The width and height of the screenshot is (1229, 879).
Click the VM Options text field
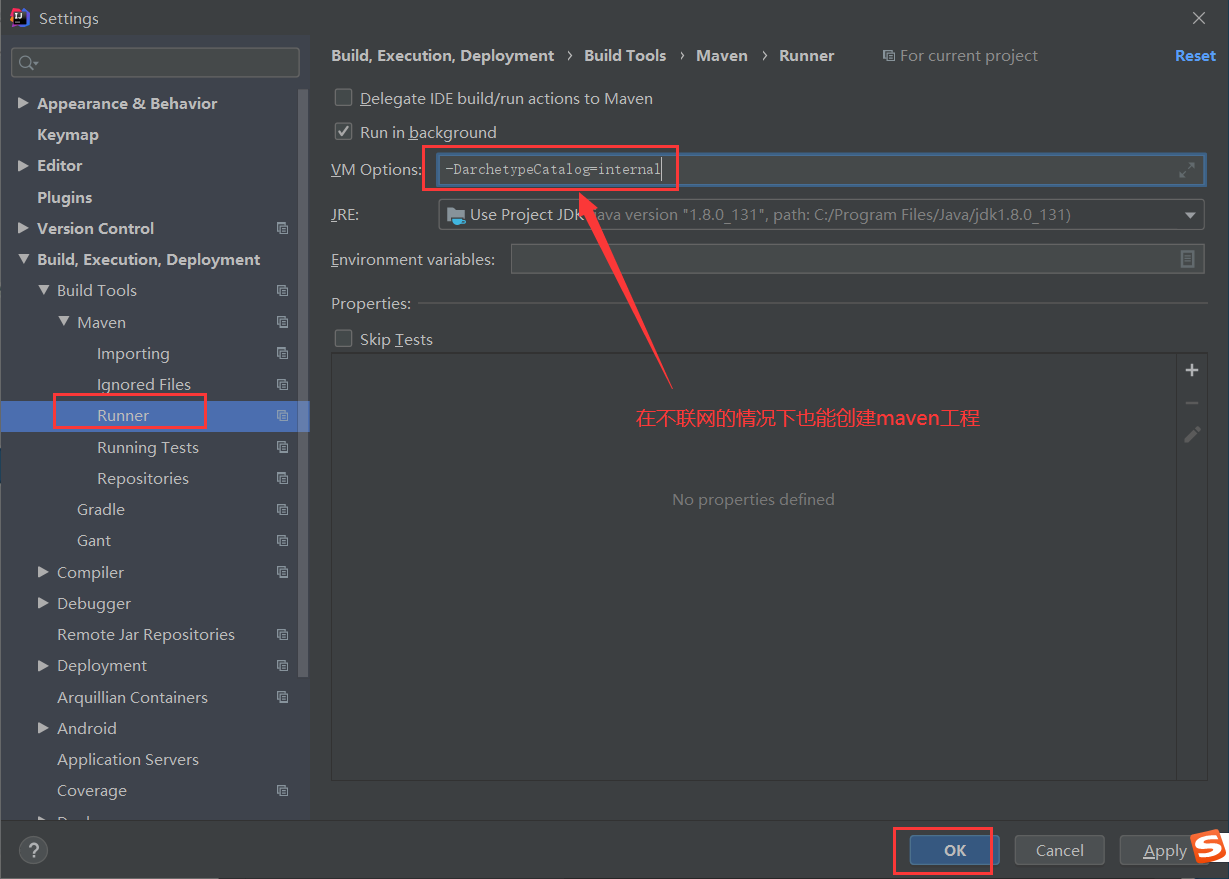click(821, 170)
